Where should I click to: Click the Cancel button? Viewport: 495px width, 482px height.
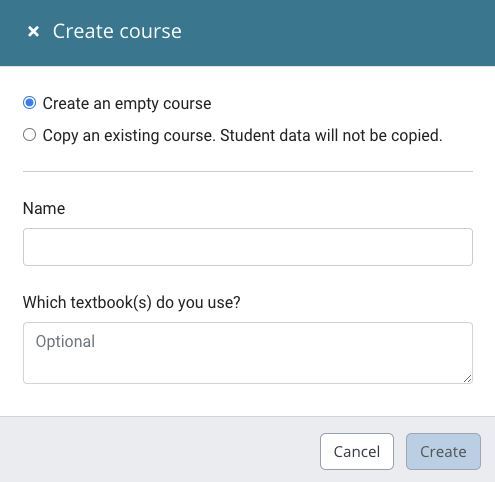coord(357,452)
